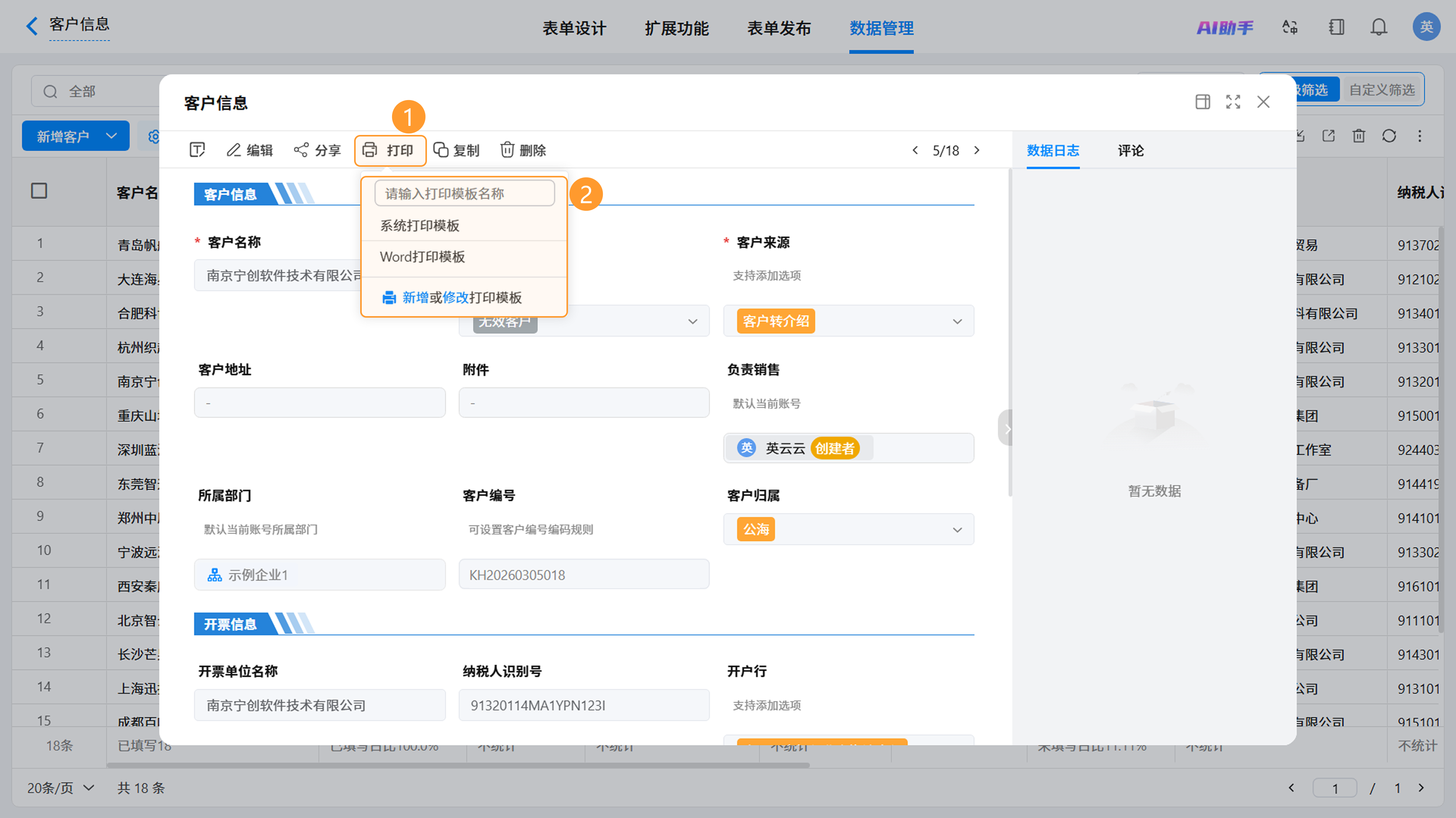Click the 删除 delete button in dialog
This screenshot has width=1456, height=818.
[x=523, y=150]
